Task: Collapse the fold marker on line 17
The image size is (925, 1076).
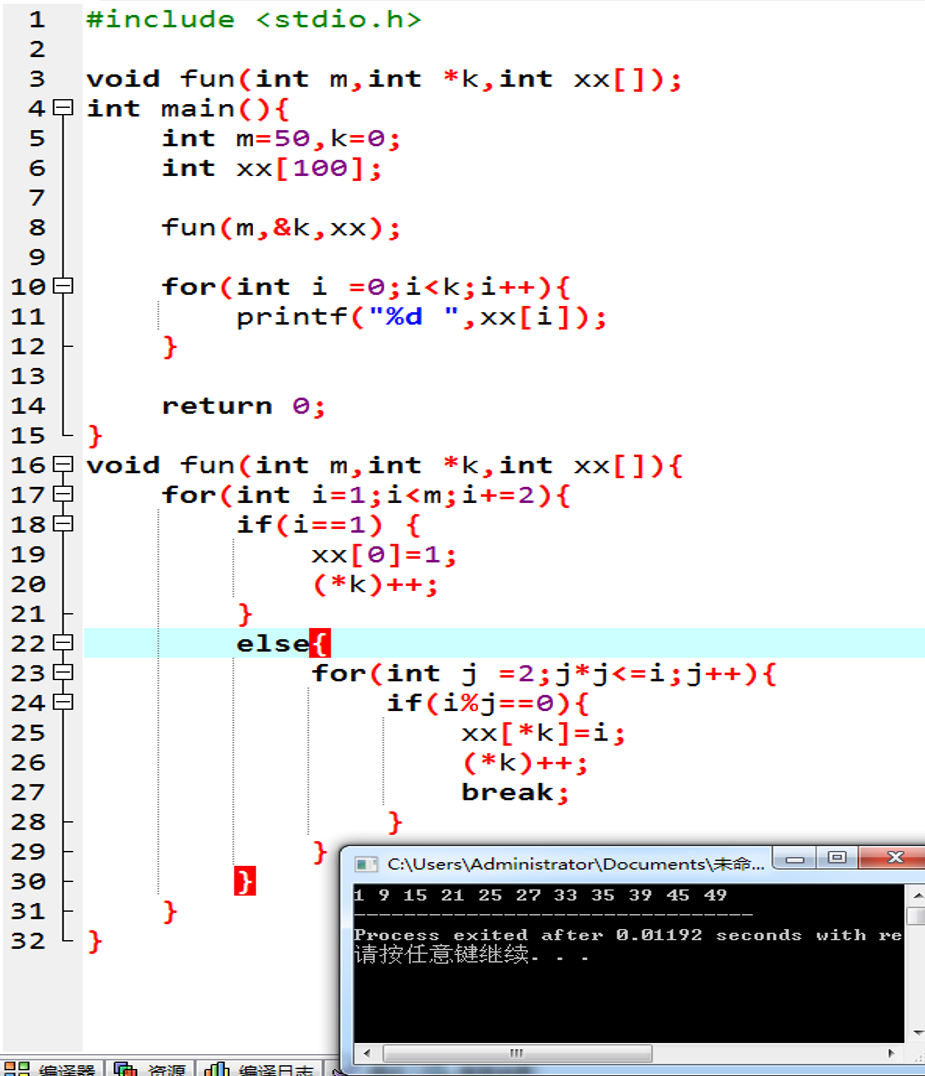Action: pyautogui.click(x=63, y=493)
